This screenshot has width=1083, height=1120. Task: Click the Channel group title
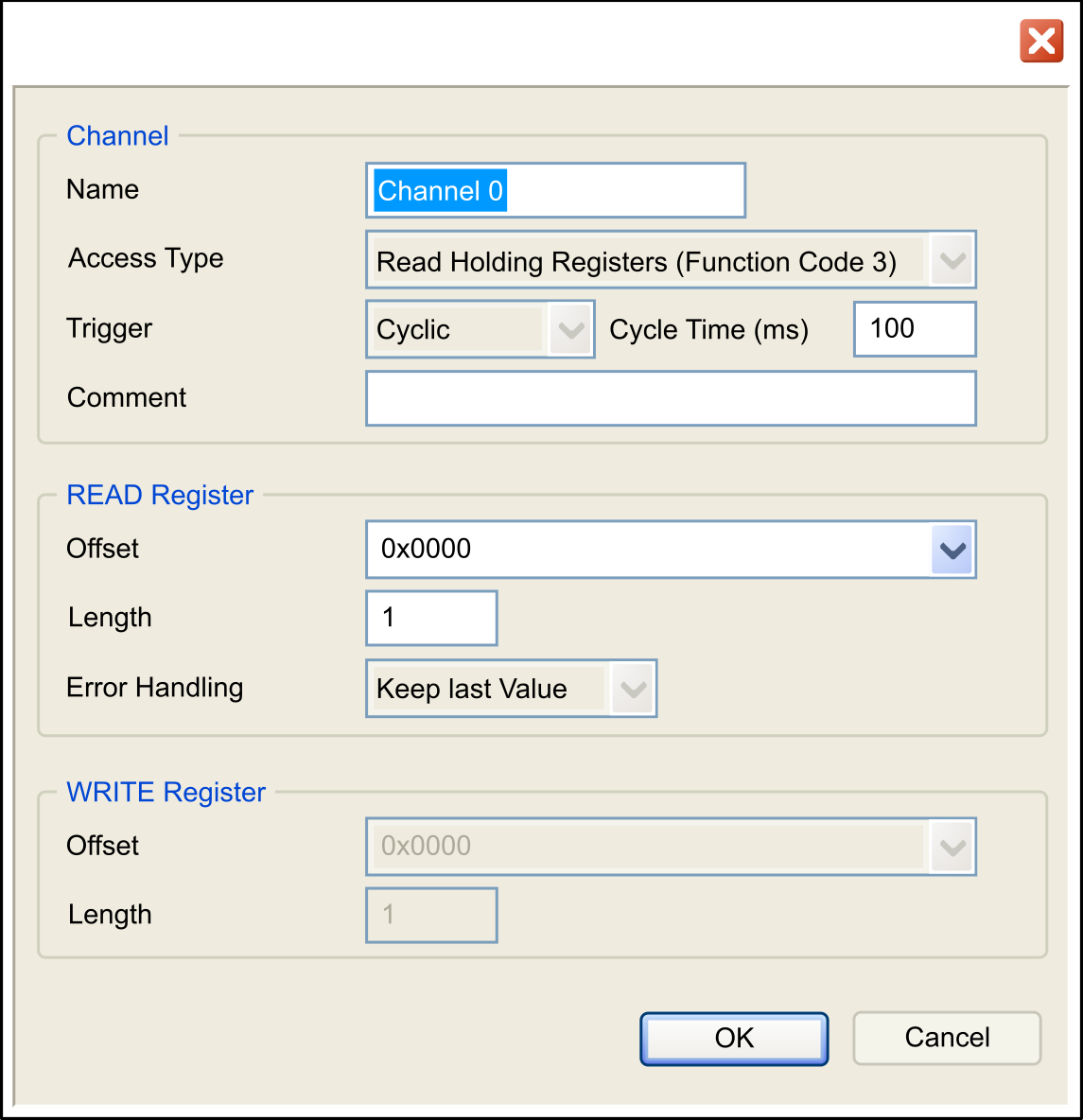coord(117,135)
